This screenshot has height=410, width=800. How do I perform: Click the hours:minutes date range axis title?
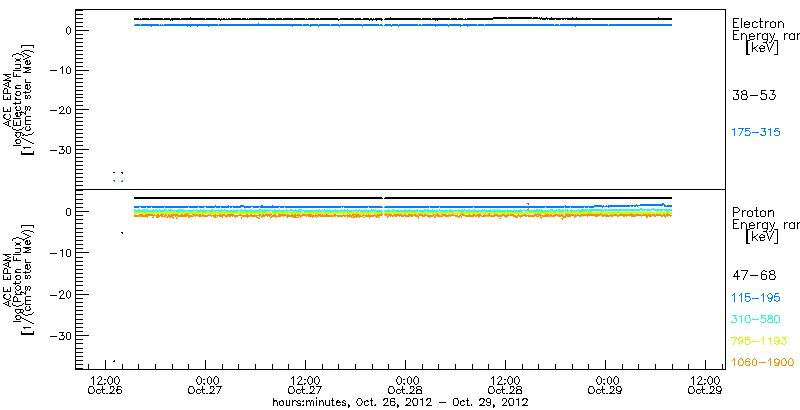(400, 403)
